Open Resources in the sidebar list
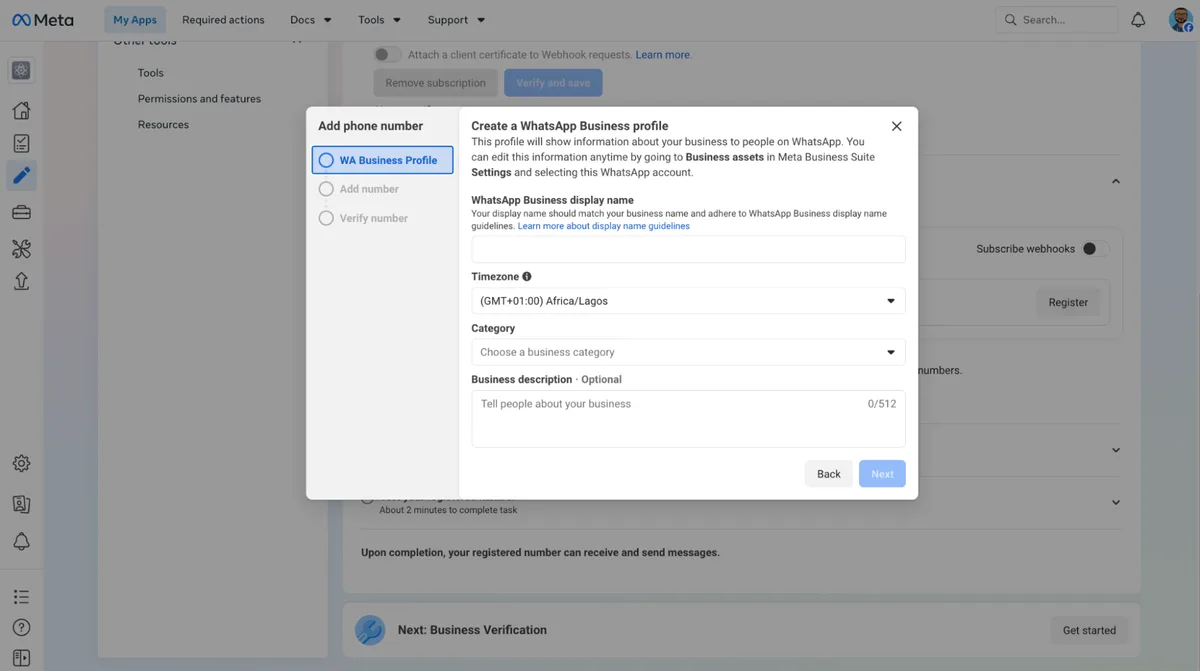This screenshot has width=1200, height=671. coord(163,125)
